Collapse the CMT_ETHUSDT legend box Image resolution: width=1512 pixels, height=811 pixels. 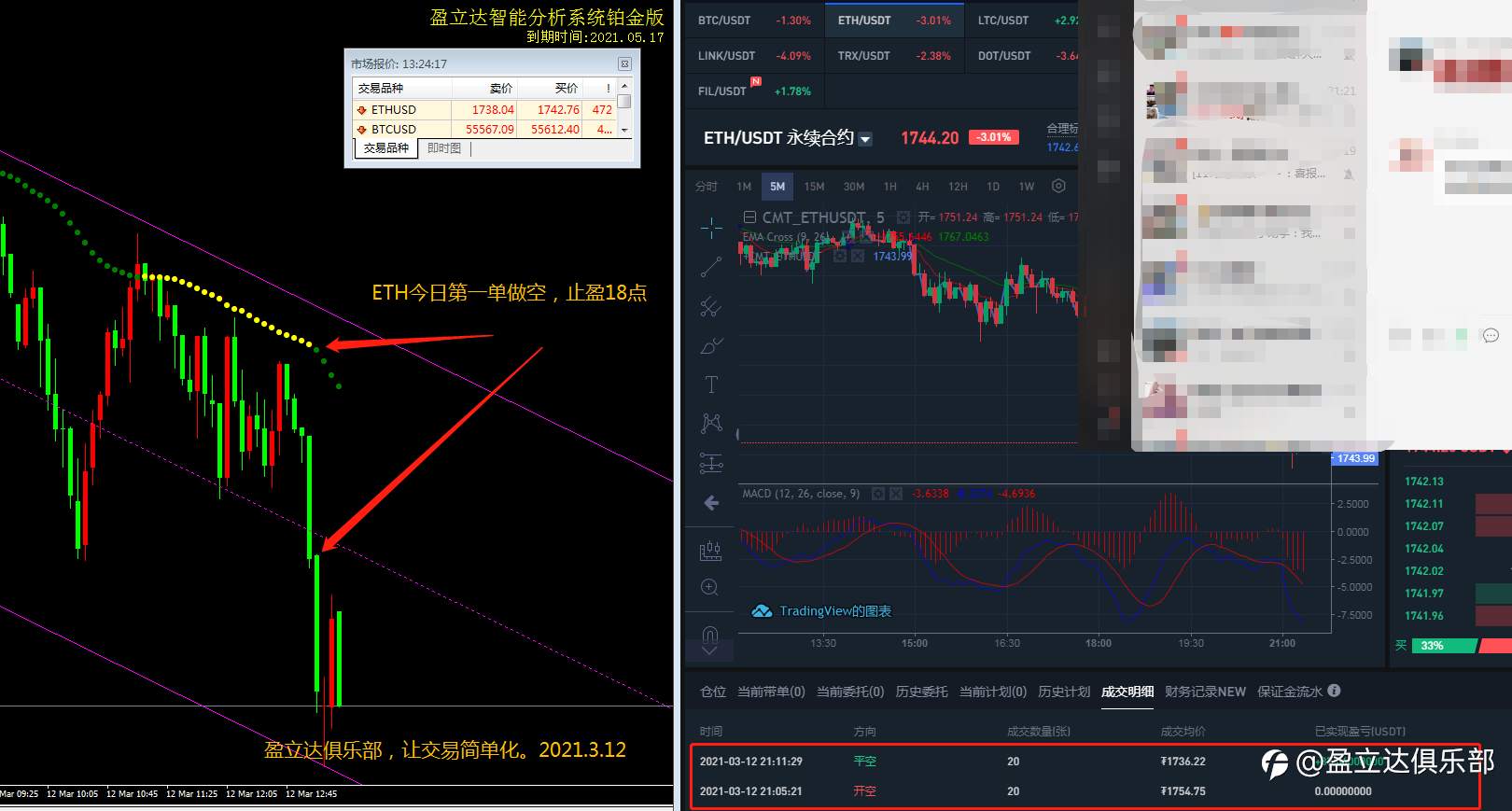click(749, 217)
